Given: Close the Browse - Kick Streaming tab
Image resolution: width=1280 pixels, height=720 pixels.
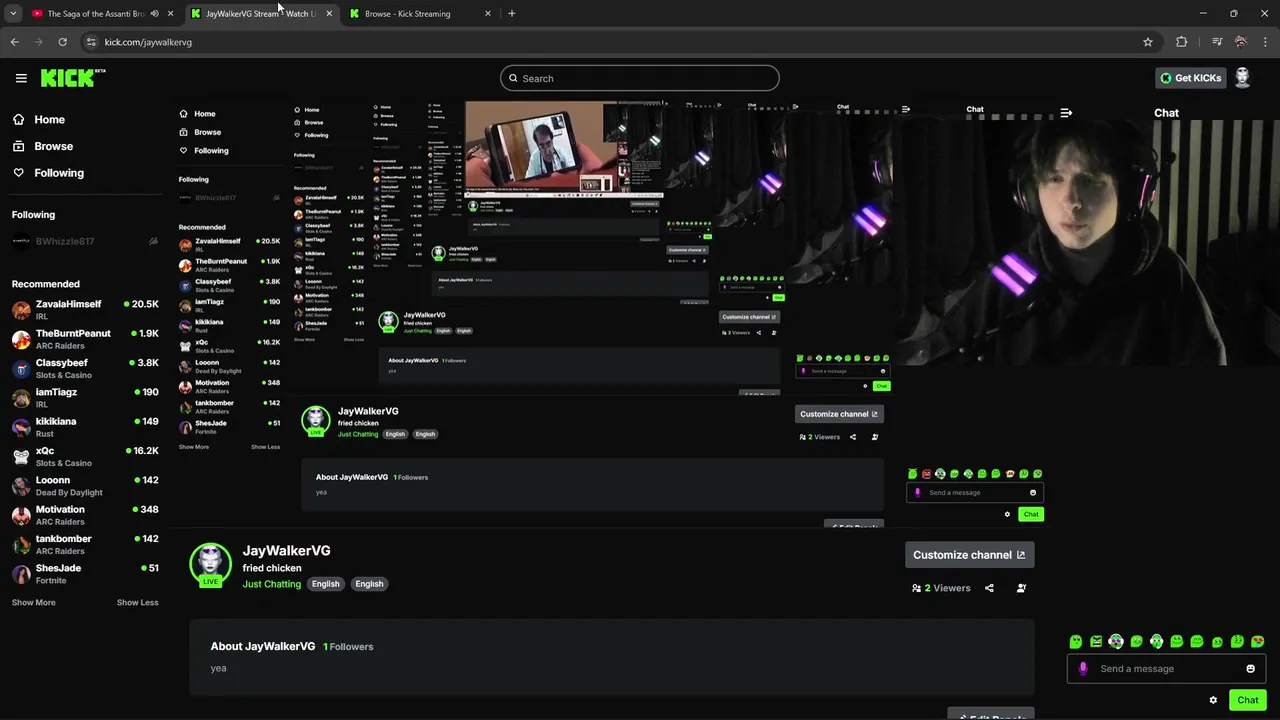Looking at the screenshot, I should [x=488, y=14].
